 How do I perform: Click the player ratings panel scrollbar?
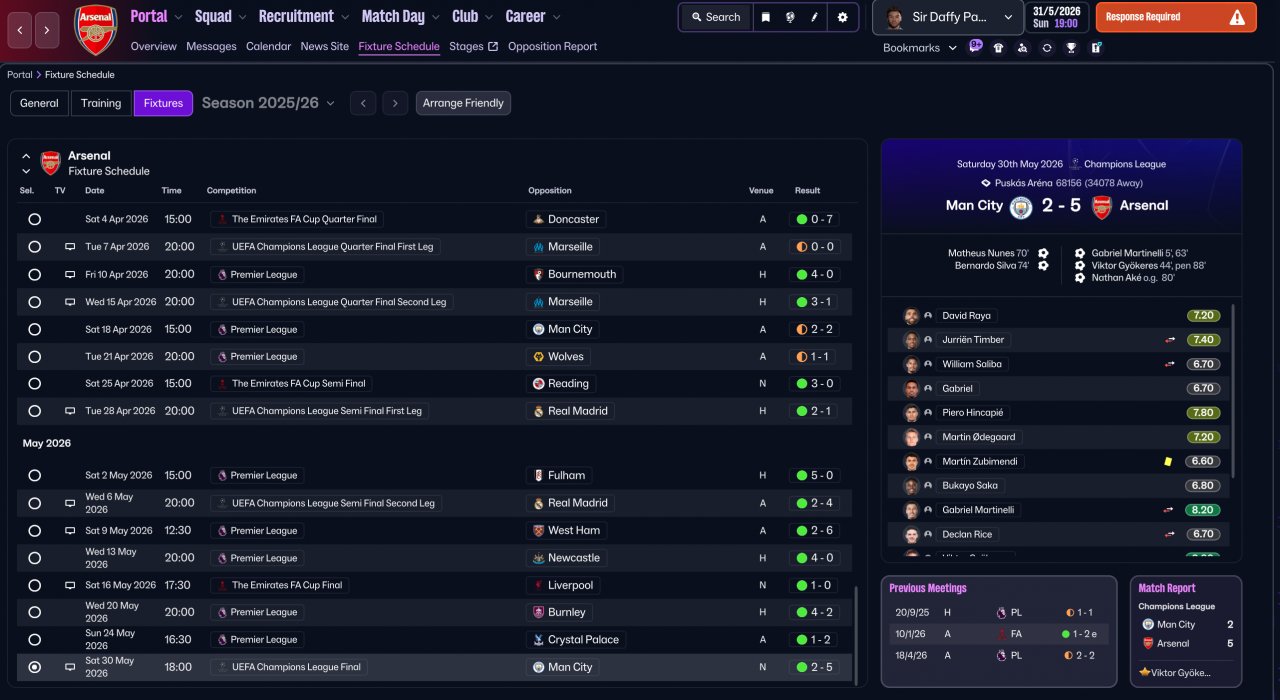(1234, 391)
